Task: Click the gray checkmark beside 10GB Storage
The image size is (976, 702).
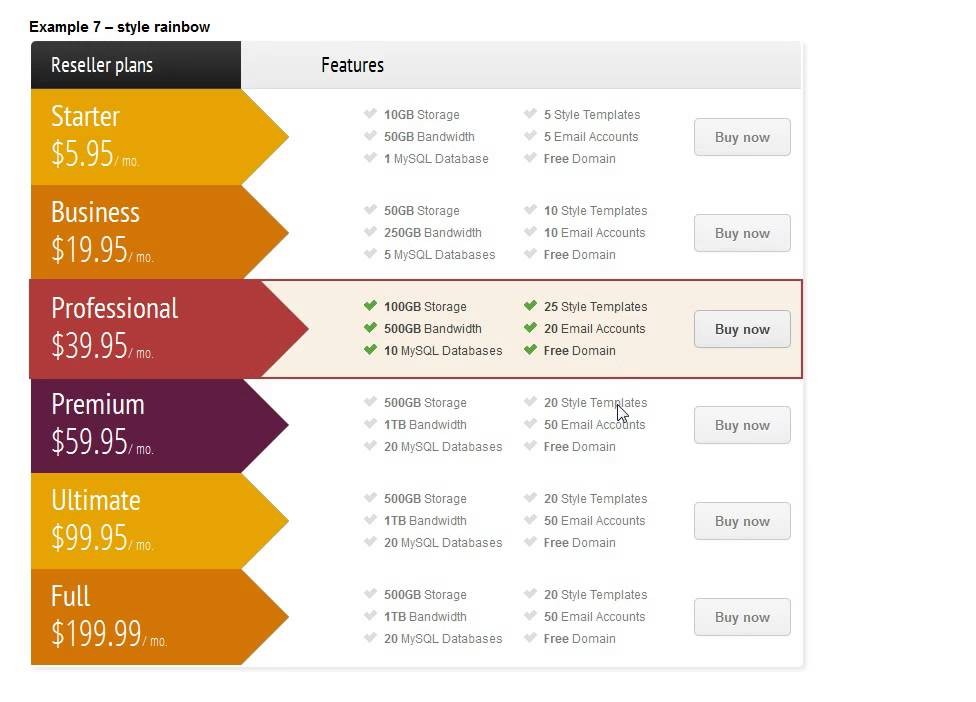Action: pos(370,113)
